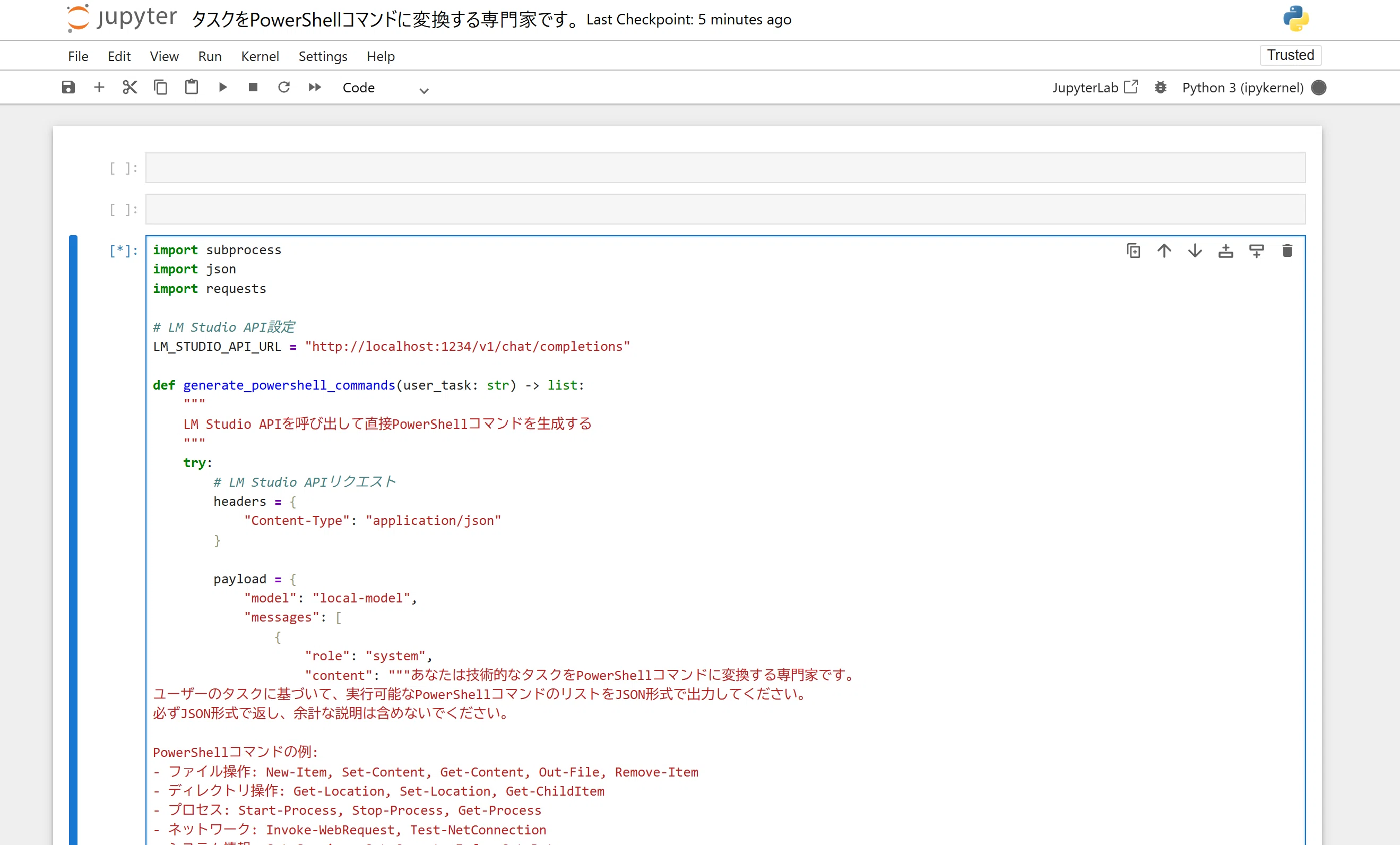Insert a cell below using the cell toolbar icon
1400x845 pixels.
[x=1257, y=251]
